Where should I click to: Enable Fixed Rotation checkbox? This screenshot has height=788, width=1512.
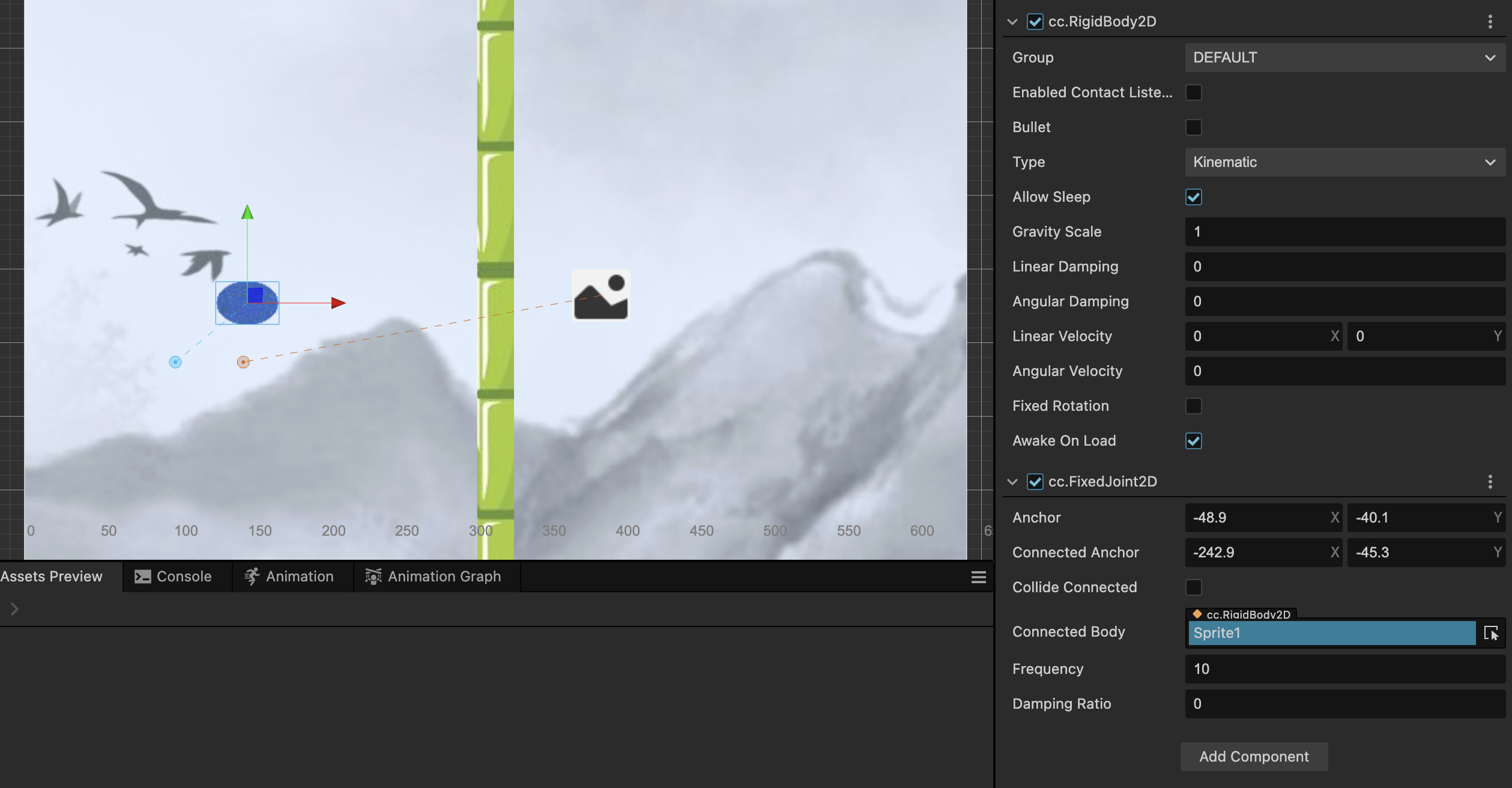point(1193,406)
